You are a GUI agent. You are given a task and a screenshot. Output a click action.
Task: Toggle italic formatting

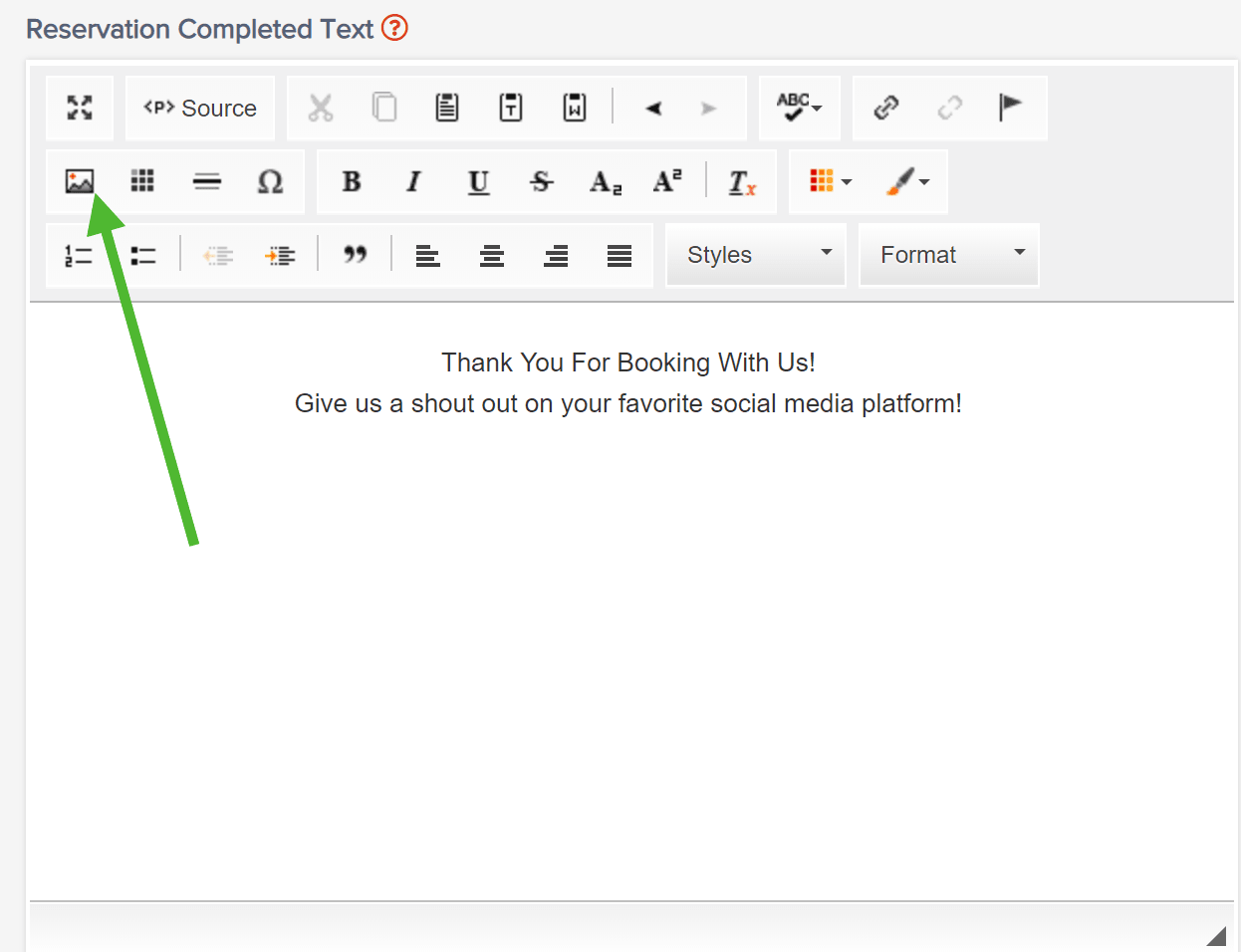(414, 181)
